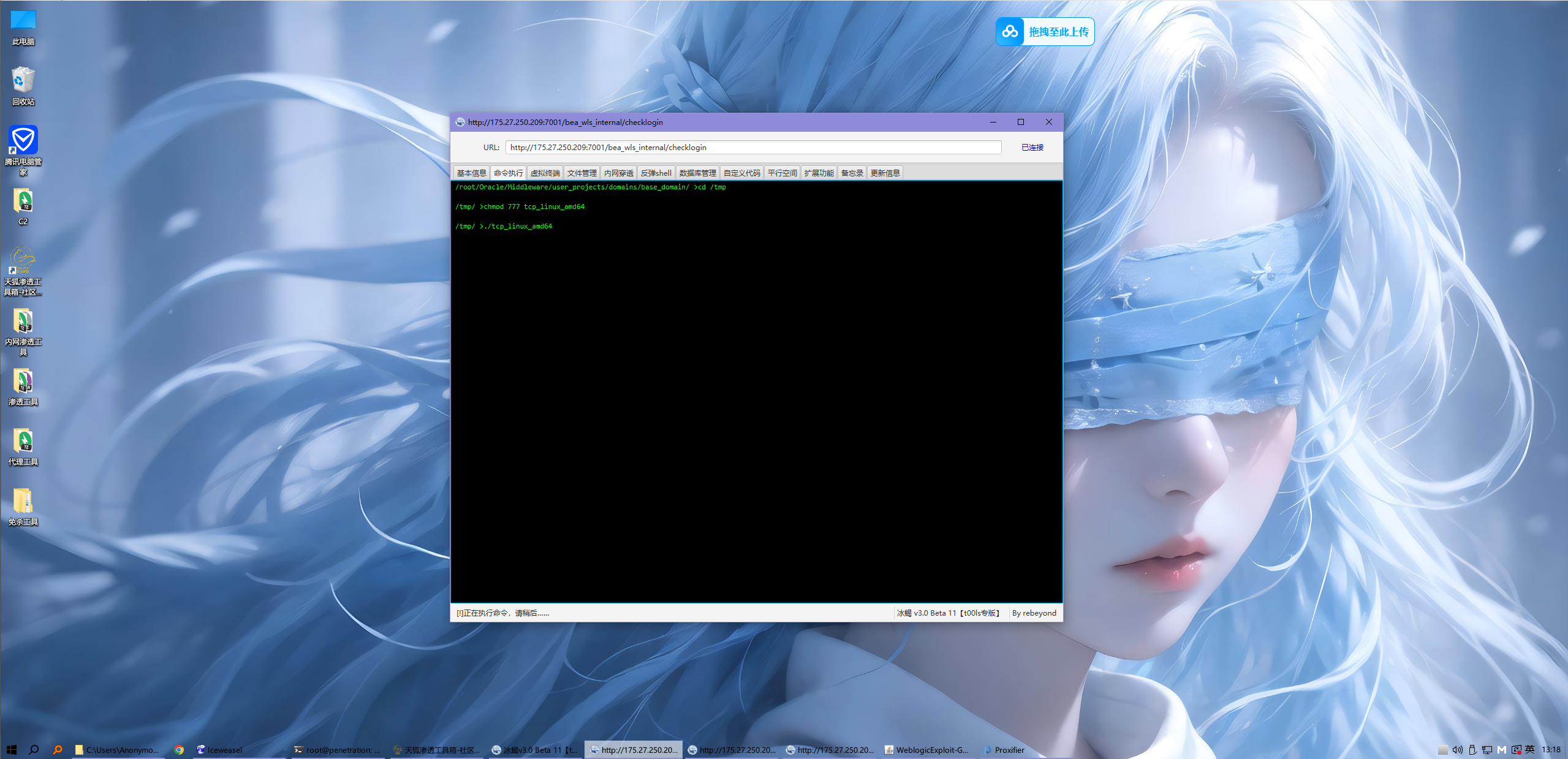Open the 代理工具 desktop icon
The width and height of the screenshot is (1568, 759).
coord(23,441)
